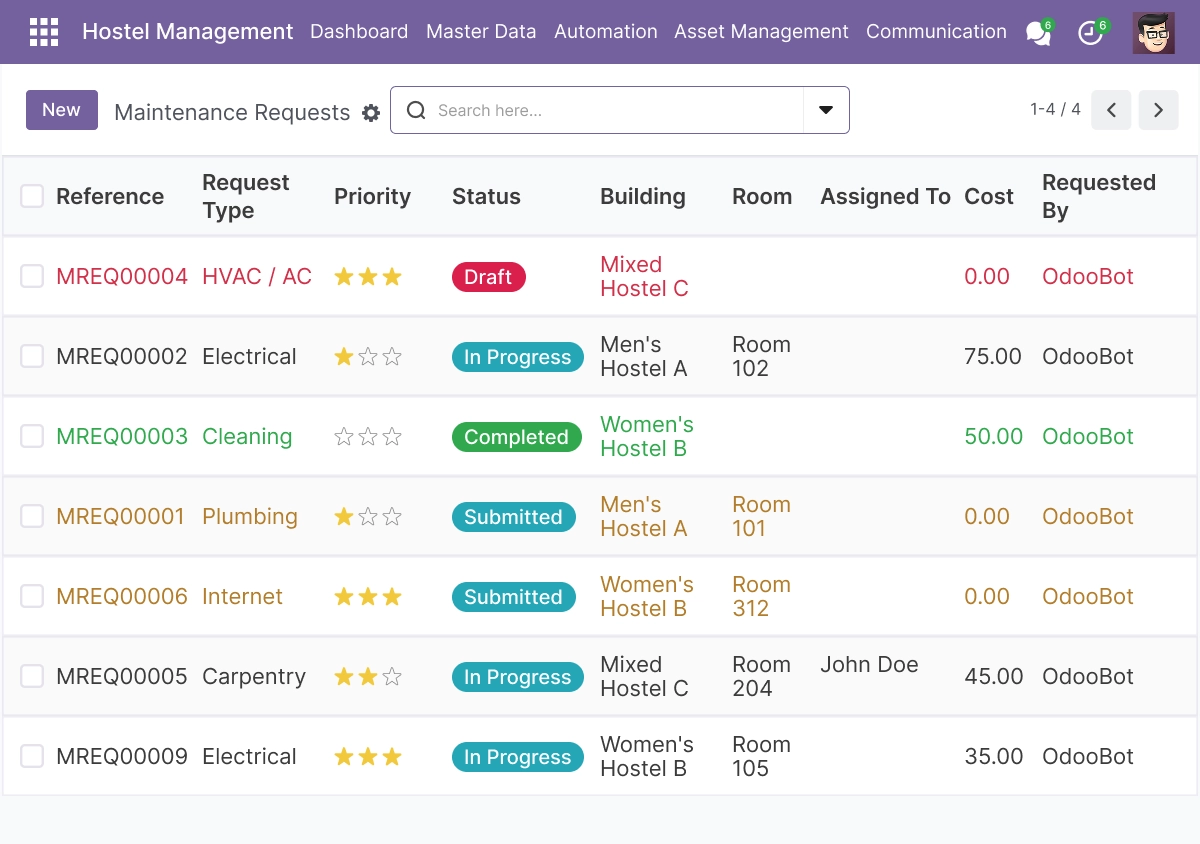1200x844 pixels.
Task: Open the Dashboard menu
Action: (x=359, y=32)
